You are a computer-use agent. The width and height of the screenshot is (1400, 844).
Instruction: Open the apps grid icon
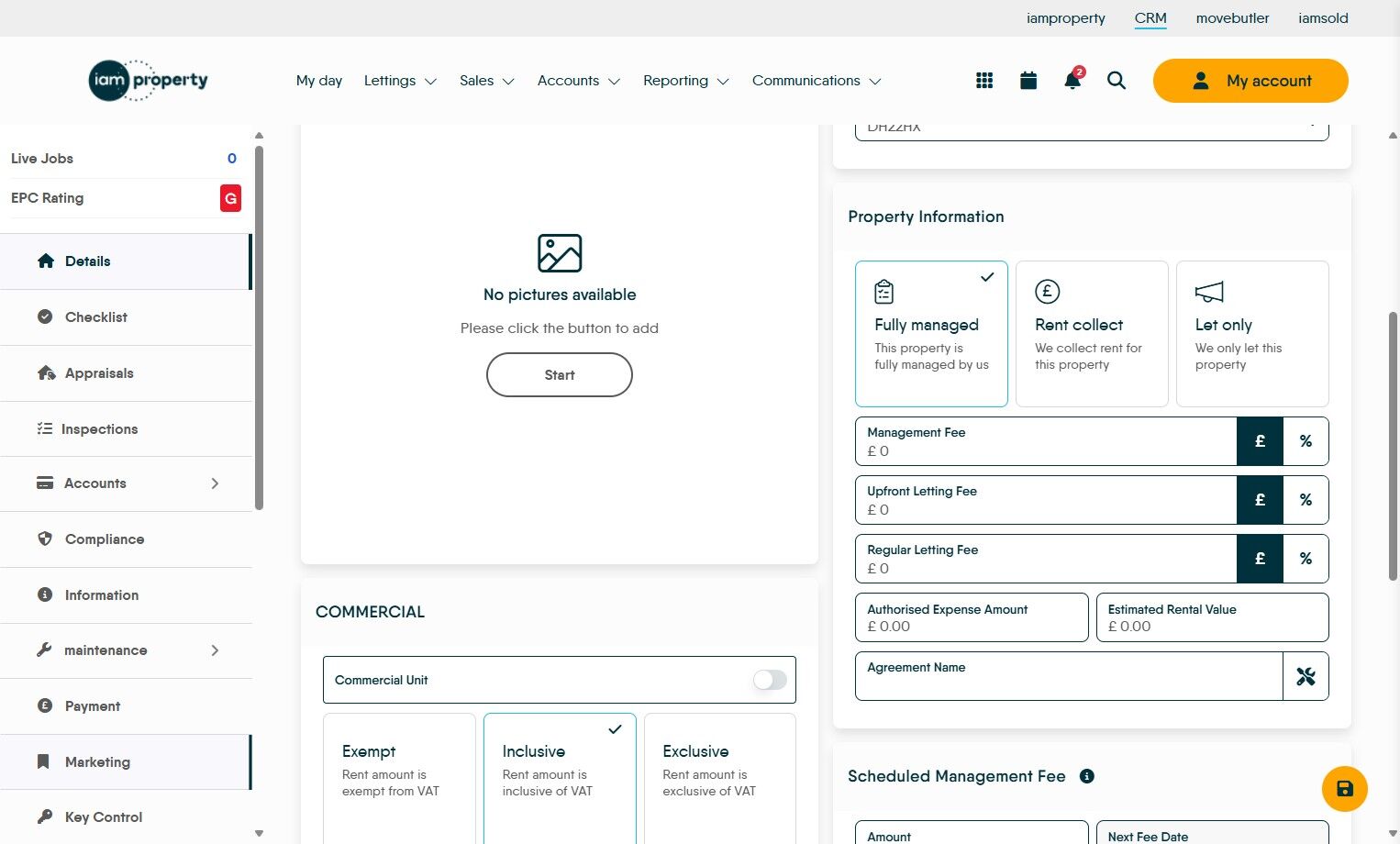point(984,81)
